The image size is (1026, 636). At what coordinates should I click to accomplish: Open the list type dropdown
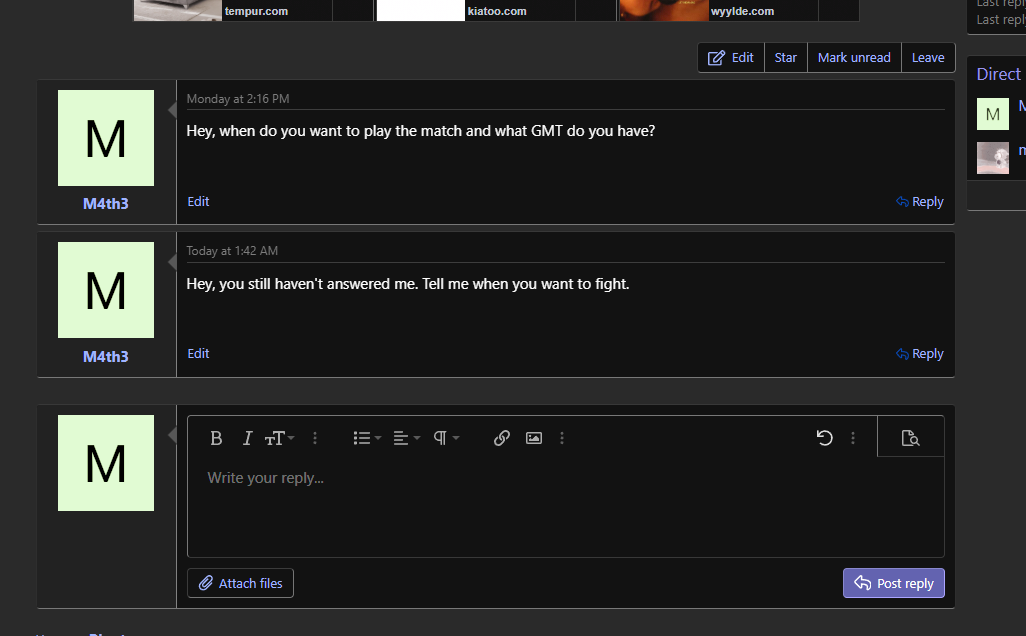tap(367, 438)
